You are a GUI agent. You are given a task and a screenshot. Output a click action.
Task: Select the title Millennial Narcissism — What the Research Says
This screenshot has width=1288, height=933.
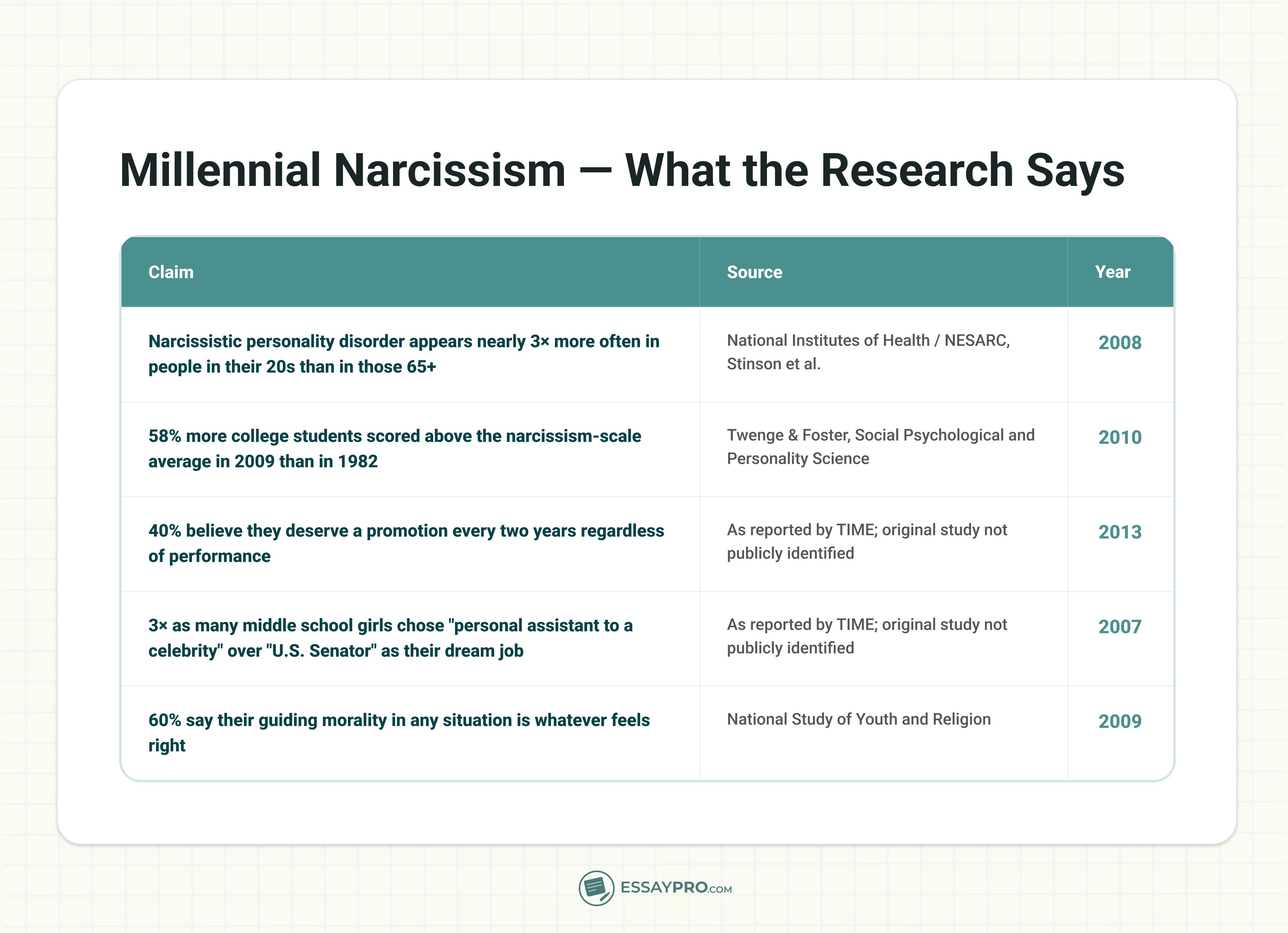pos(622,170)
